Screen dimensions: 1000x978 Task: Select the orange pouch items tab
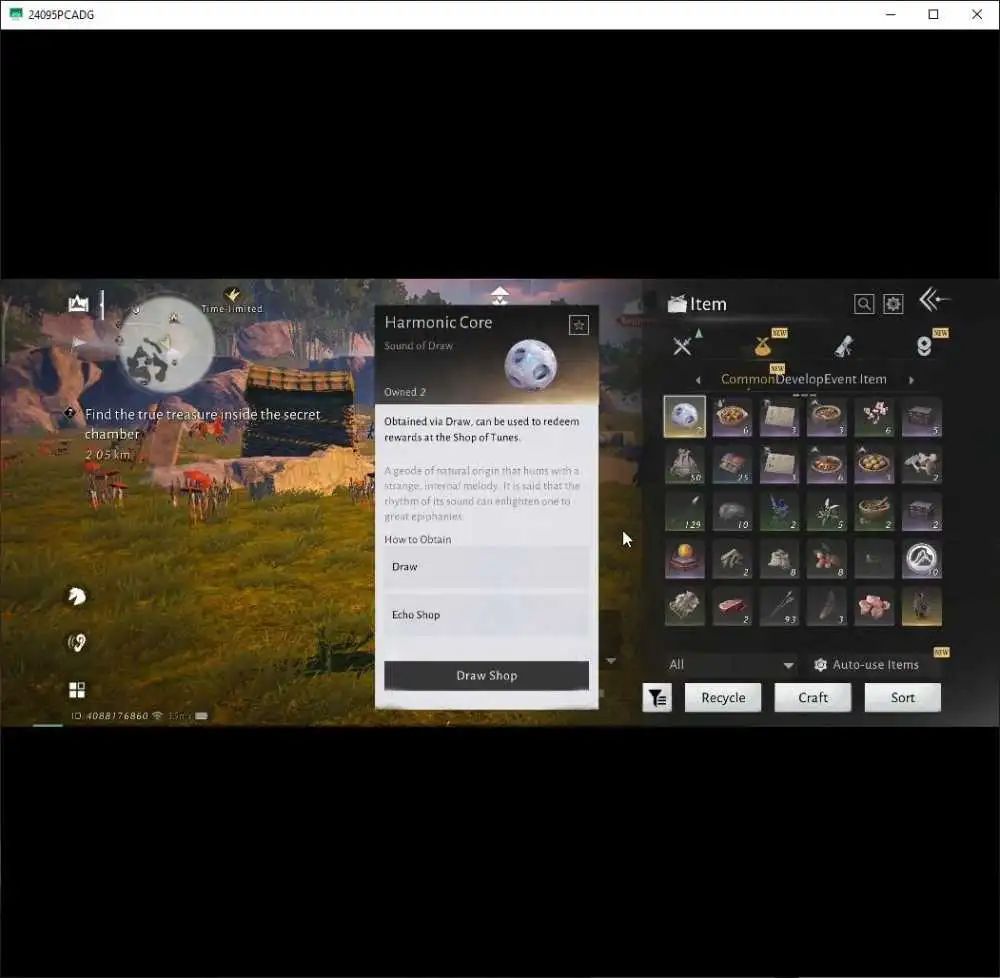[763, 346]
